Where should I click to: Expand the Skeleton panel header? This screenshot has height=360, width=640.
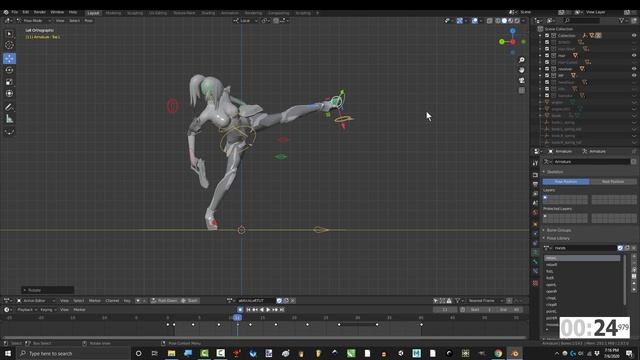click(554, 172)
